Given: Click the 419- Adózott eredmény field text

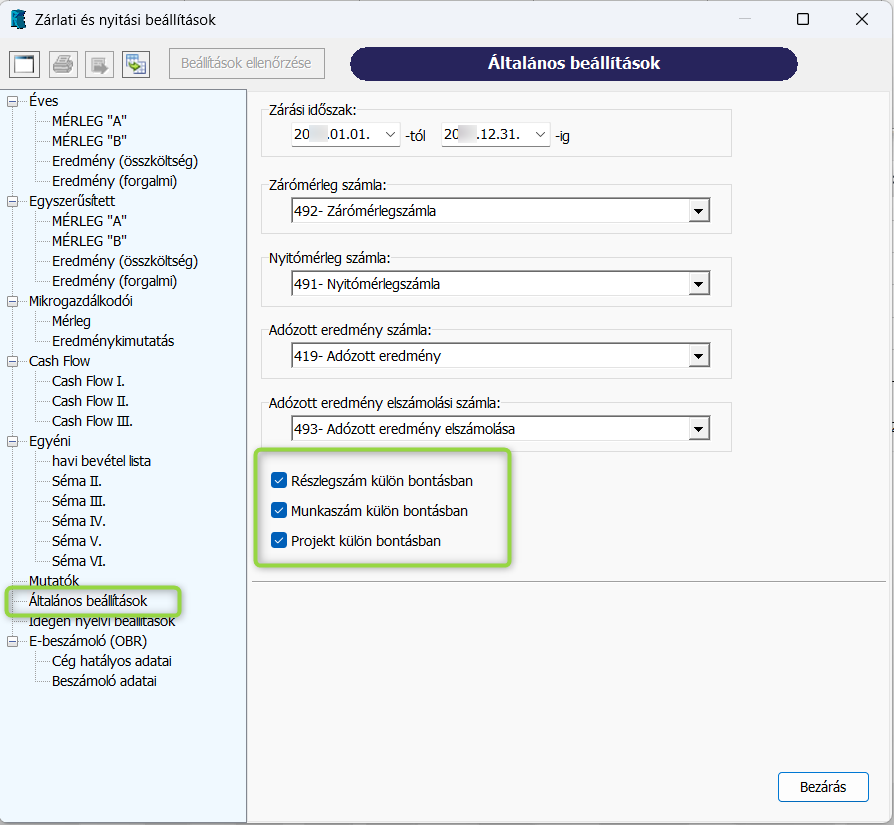Looking at the screenshot, I should pos(368,356).
